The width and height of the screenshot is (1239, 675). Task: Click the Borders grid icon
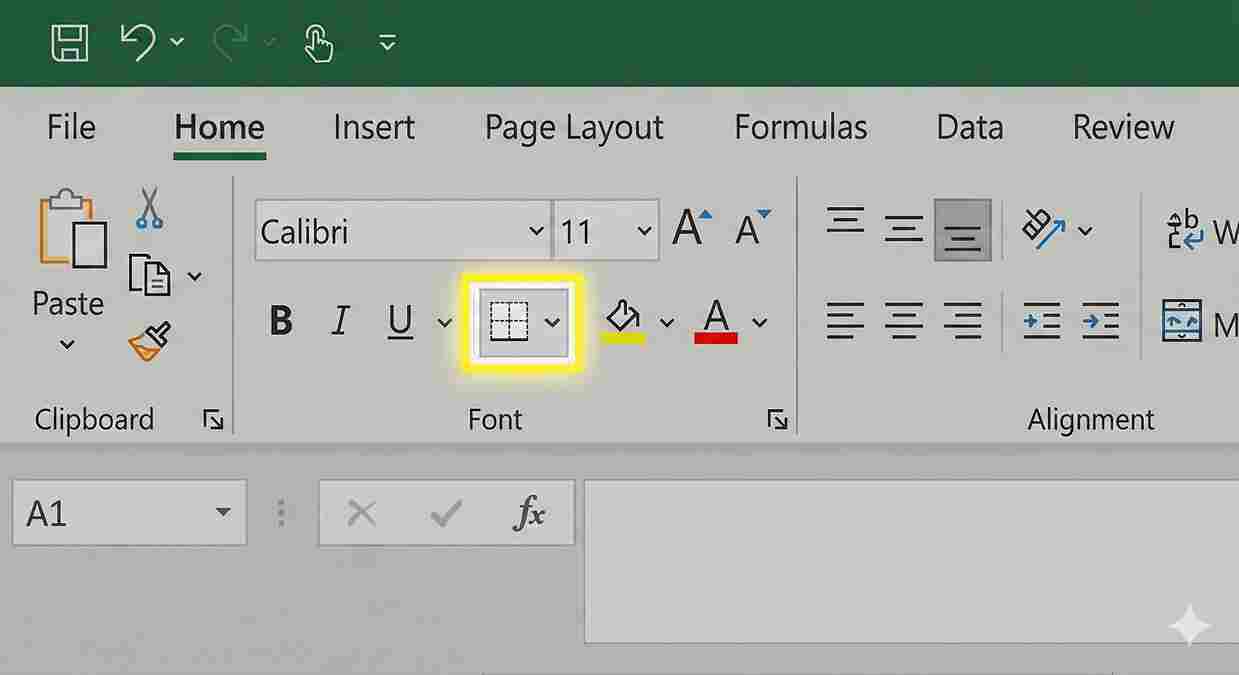508,321
